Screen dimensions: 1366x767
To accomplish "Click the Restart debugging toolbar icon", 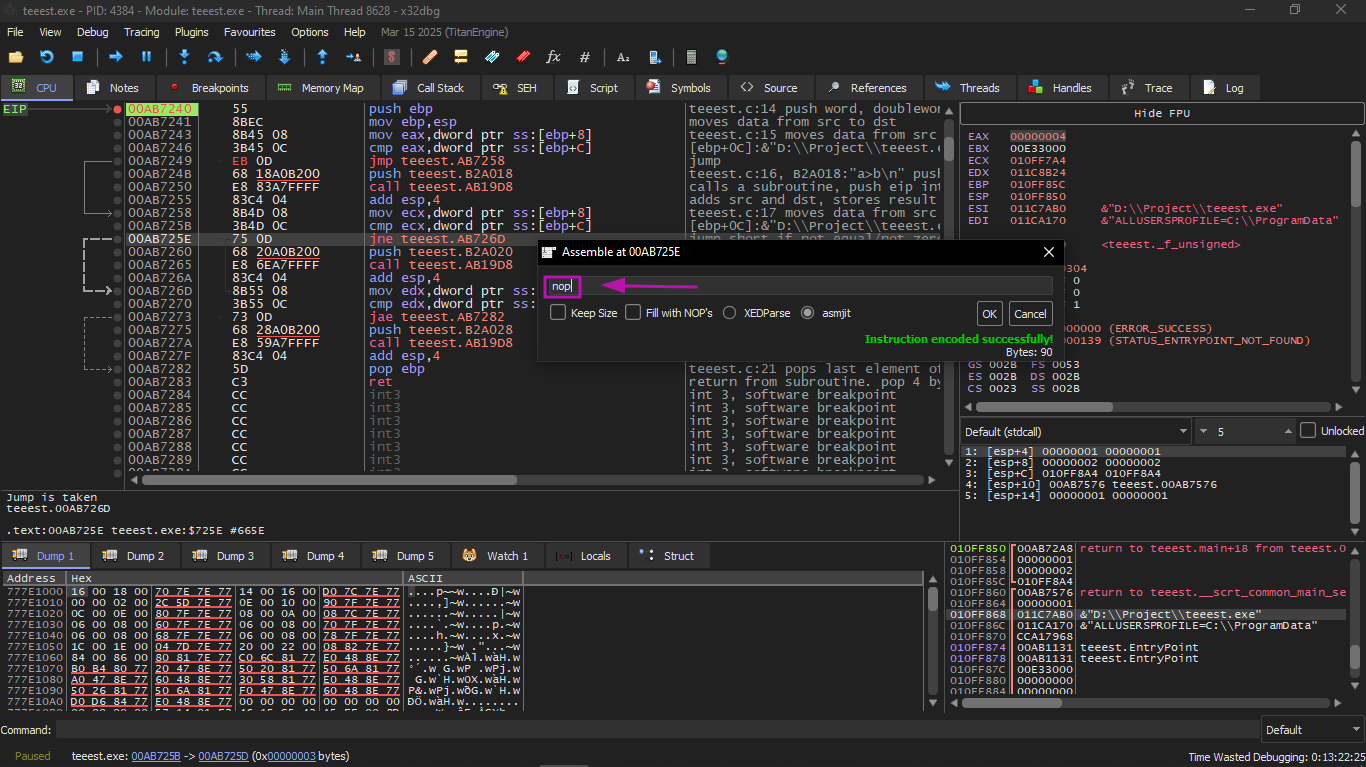I will pyautogui.click(x=46, y=57).
